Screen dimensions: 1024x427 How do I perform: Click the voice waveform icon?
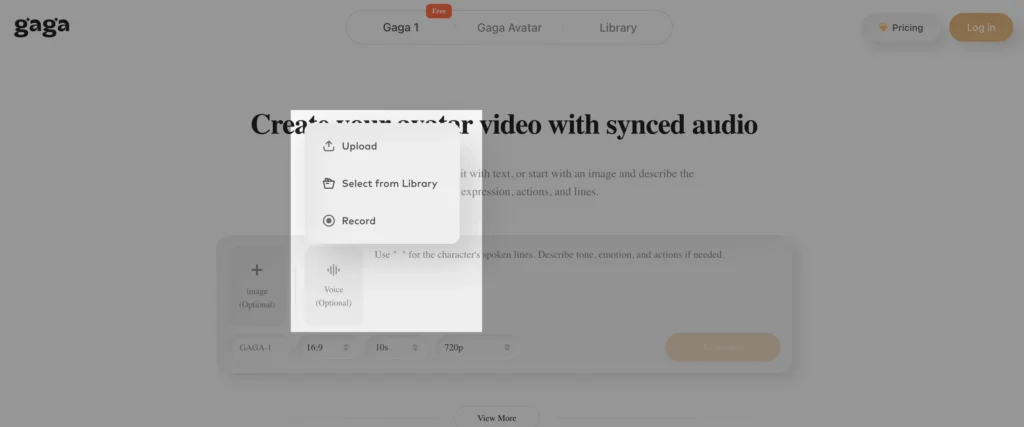pos(333,270)
